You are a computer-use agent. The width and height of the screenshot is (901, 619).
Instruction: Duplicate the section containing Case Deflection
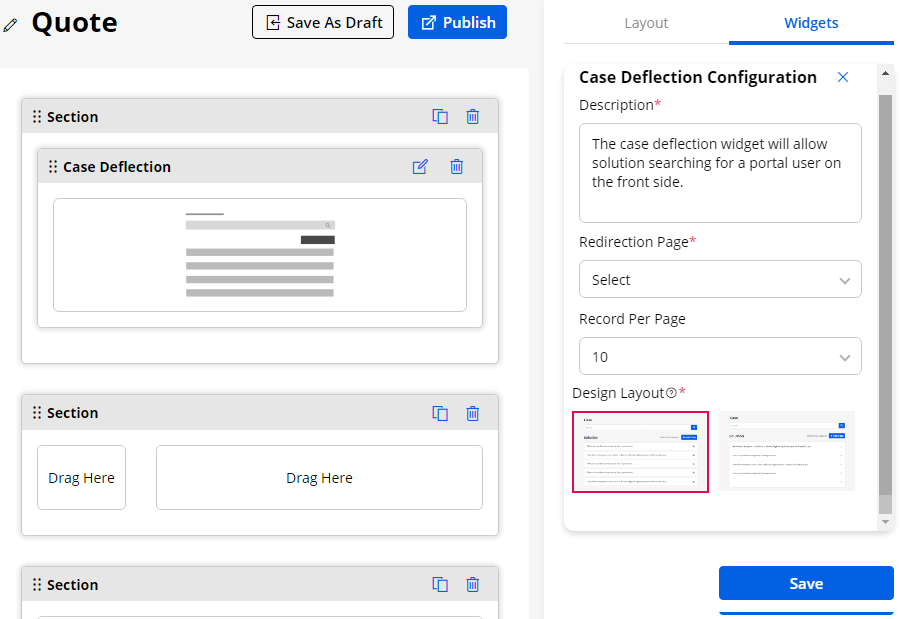(440, 116)
